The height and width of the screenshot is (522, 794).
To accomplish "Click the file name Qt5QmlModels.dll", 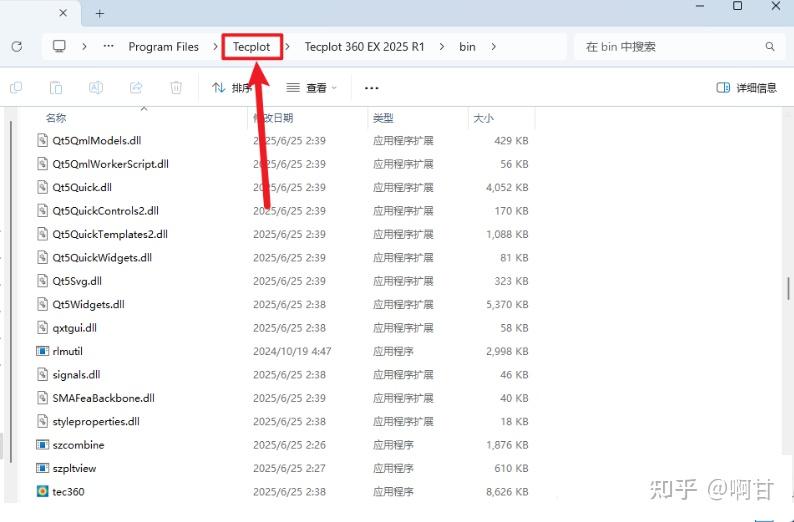I will [x=97, y=140].
